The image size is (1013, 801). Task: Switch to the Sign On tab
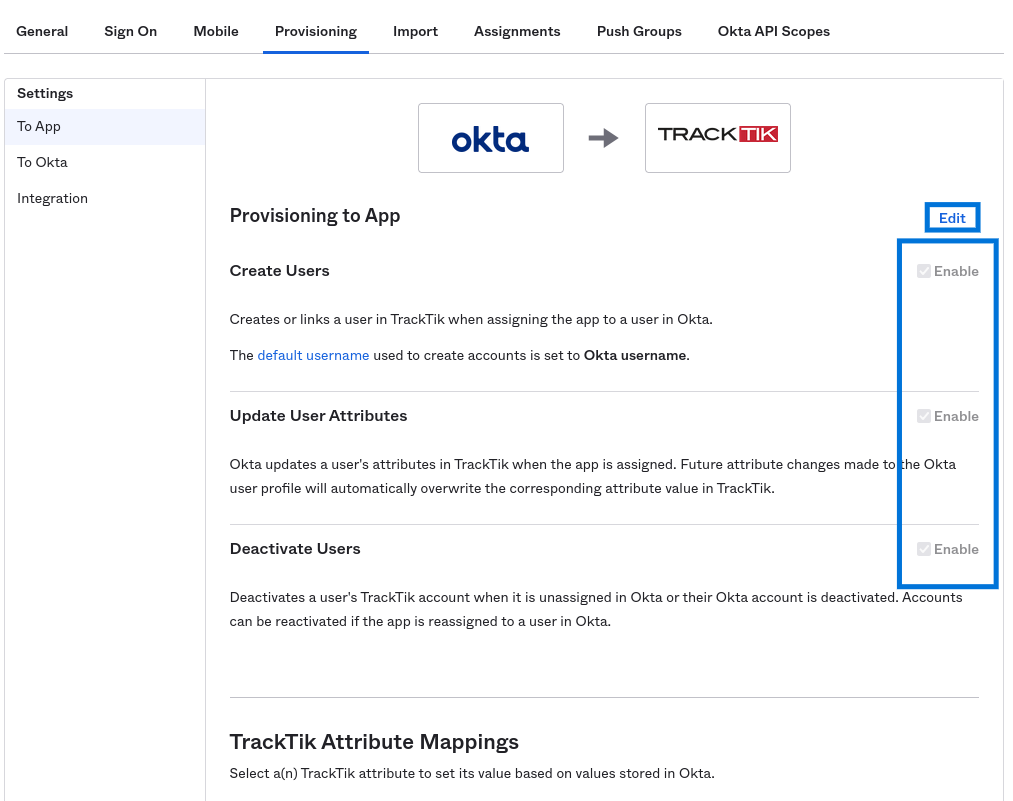coord(131,31)
